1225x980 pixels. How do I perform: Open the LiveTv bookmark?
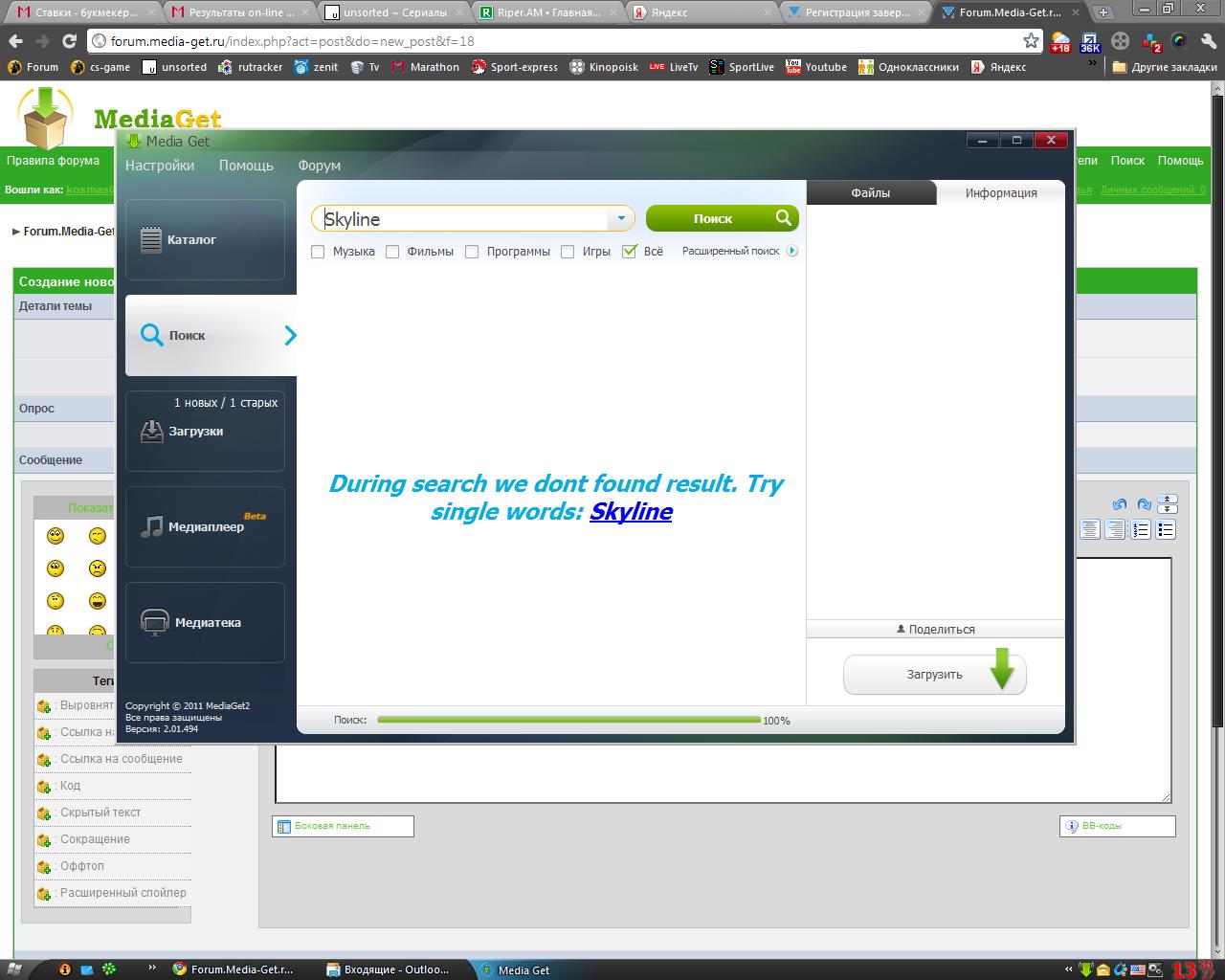click(x=674, y=67)
